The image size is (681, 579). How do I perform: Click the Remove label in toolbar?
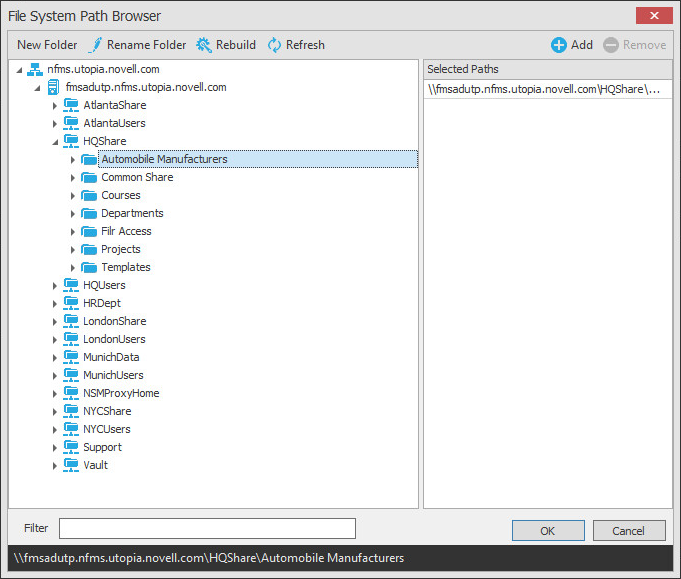coord(645,45)
